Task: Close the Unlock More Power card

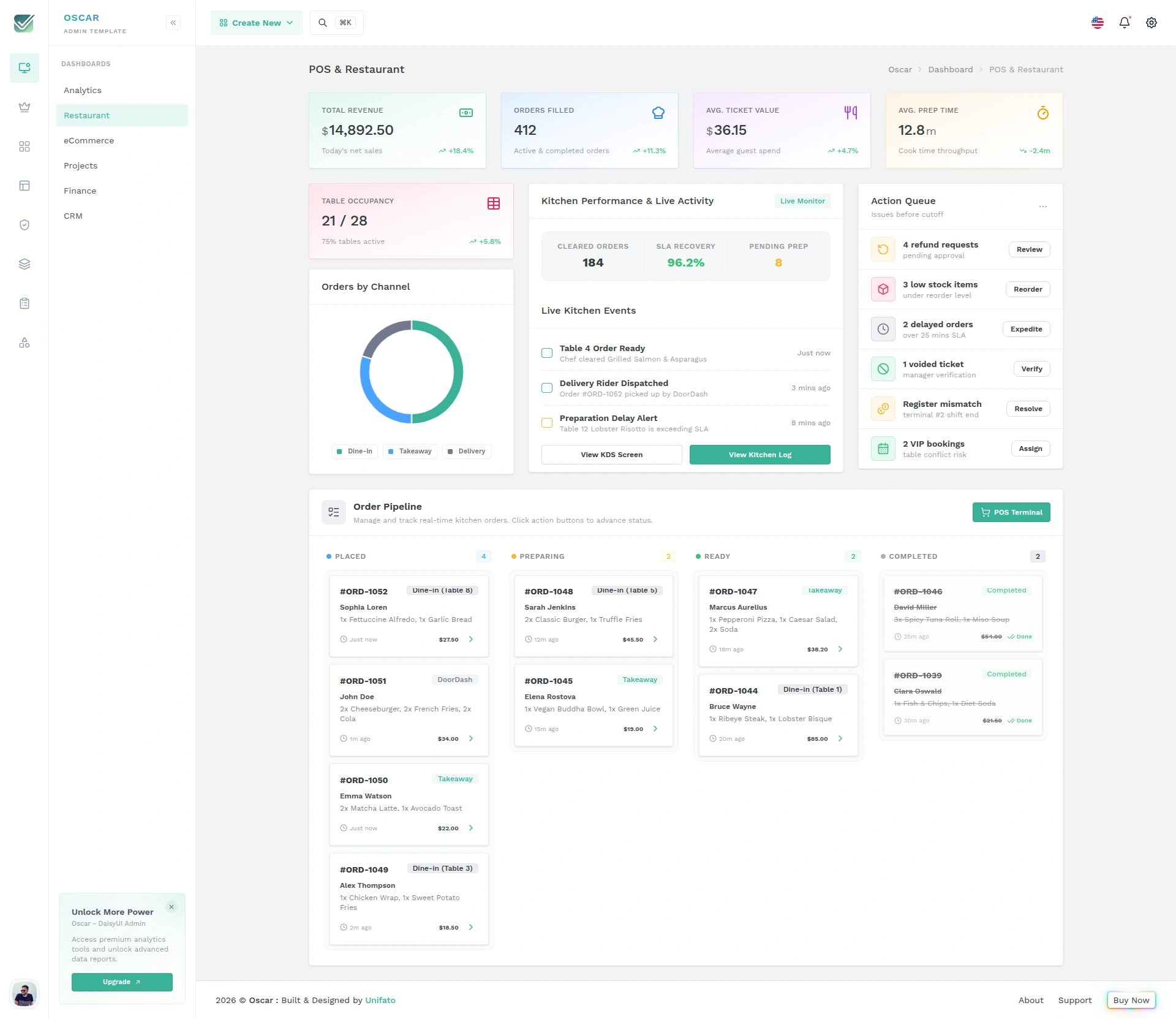Action: (x=171, y=907)
